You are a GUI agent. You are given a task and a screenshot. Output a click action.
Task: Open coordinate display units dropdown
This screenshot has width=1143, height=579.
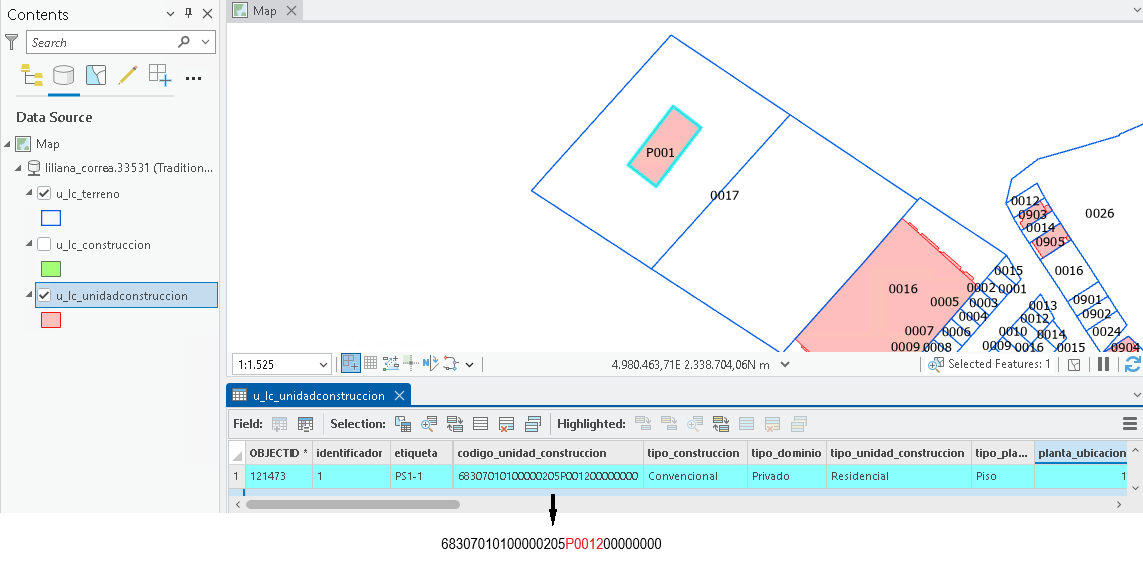(785, 364)
